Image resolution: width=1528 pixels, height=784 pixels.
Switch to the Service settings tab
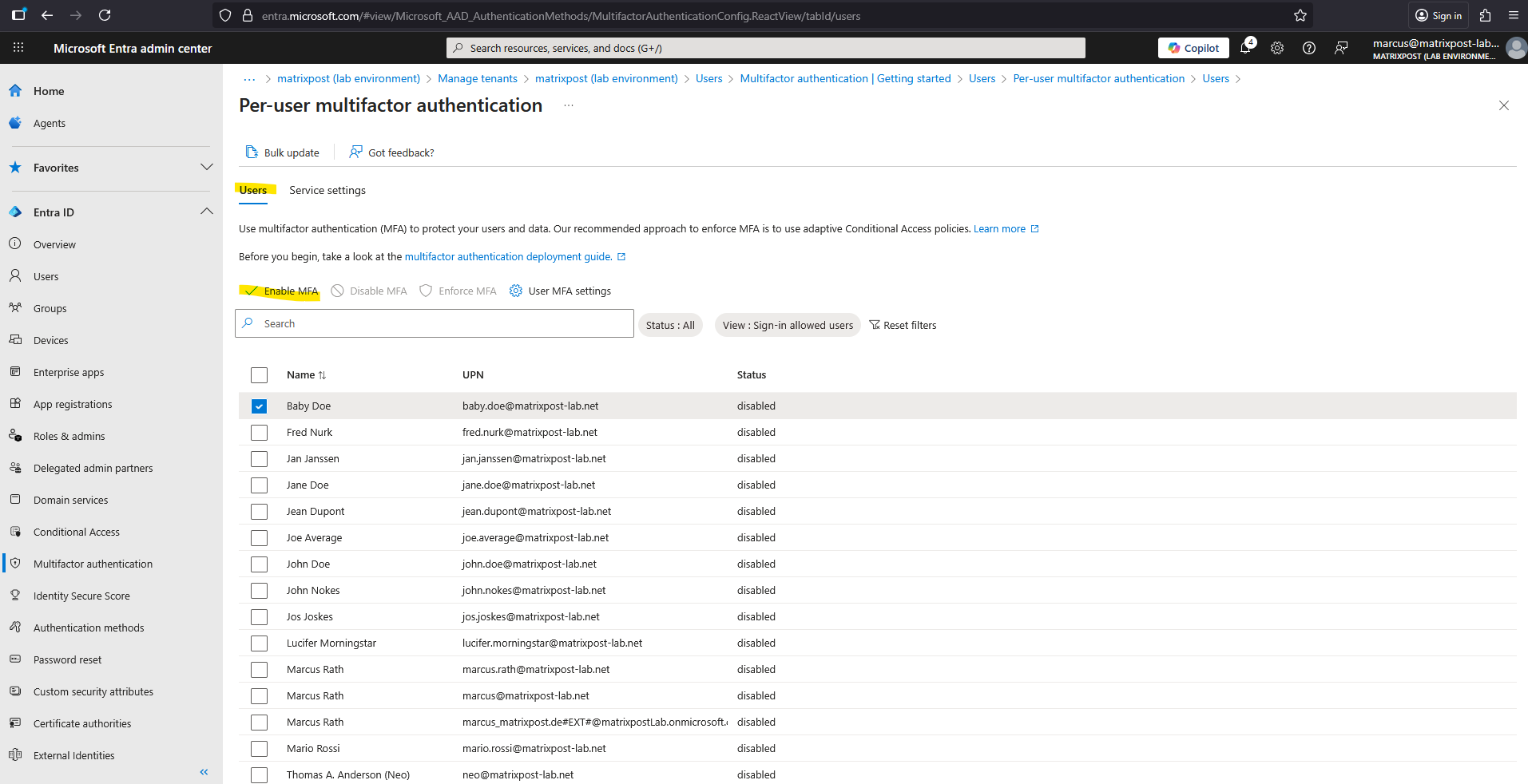pos(327,190)
